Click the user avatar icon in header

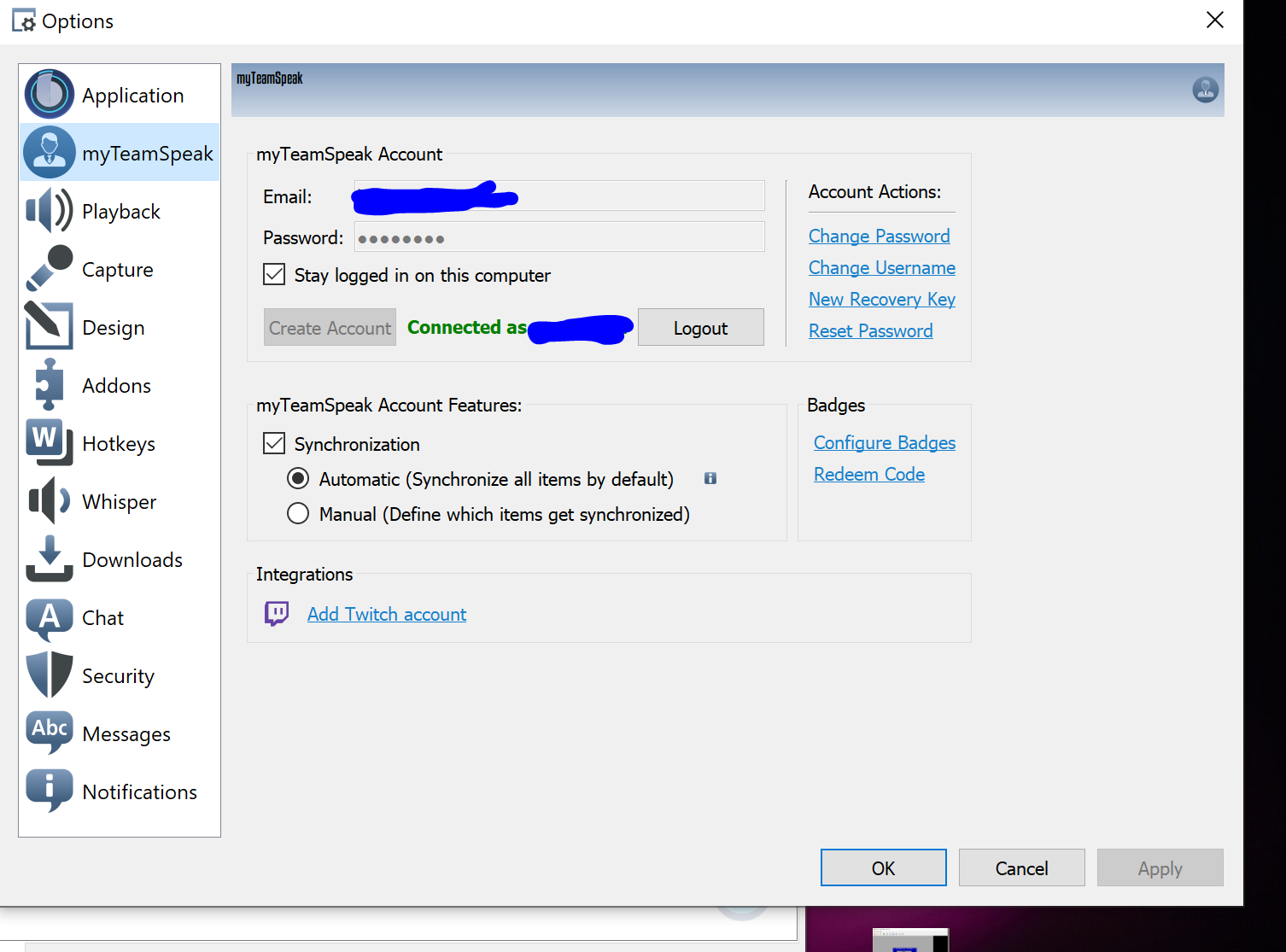point(1205,90)
